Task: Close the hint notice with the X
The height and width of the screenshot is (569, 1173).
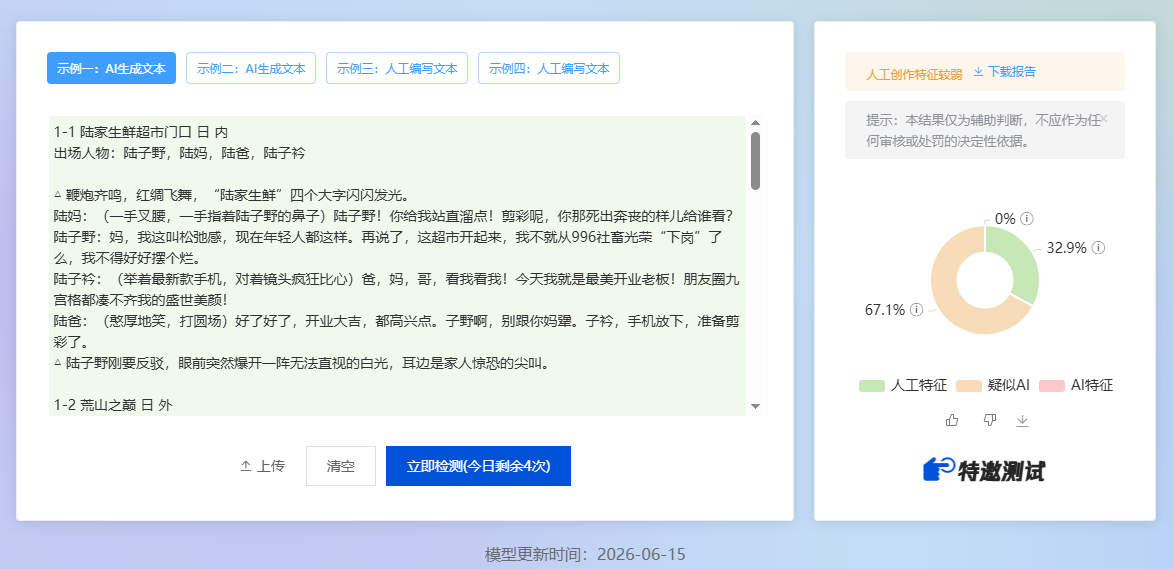Action: click(1104, 118)
